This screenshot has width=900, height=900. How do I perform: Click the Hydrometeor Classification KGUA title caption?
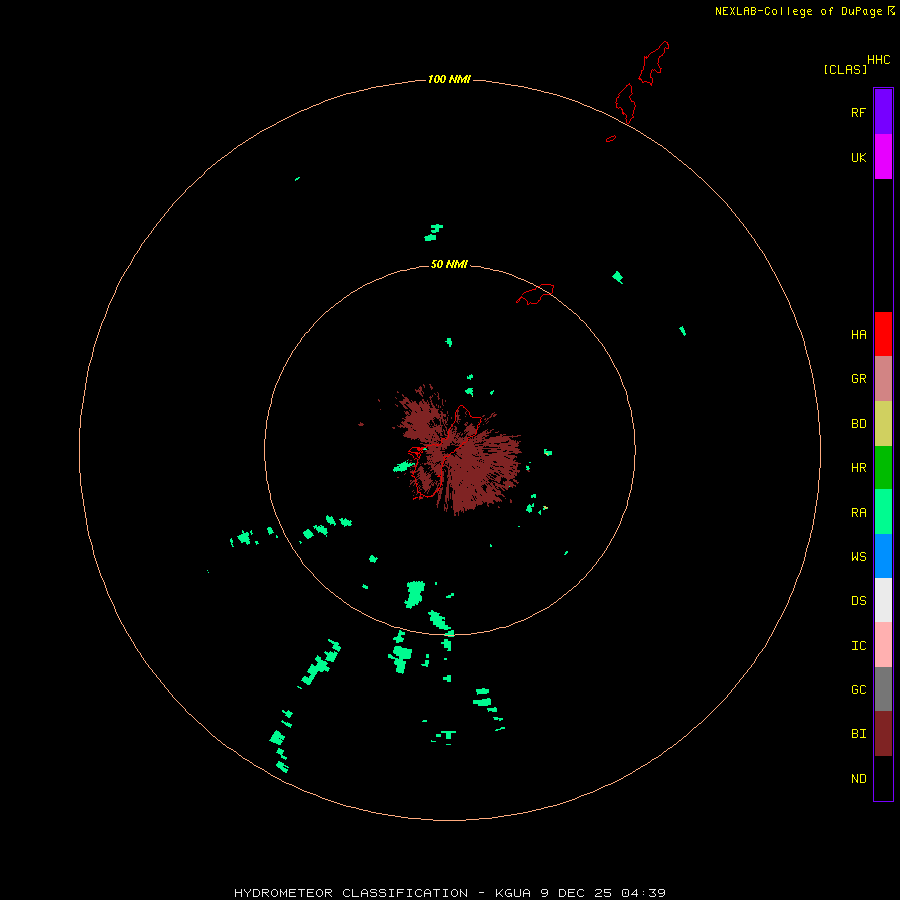tap(449, 893)
